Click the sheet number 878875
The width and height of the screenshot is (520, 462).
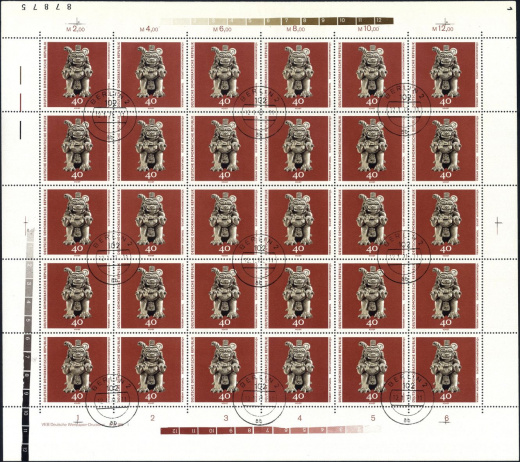46,7
